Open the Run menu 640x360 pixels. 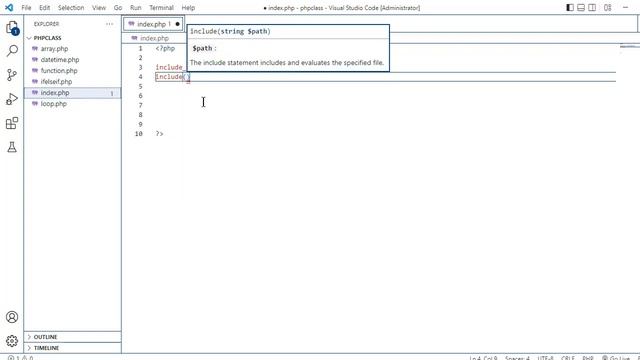pos(136,7)
